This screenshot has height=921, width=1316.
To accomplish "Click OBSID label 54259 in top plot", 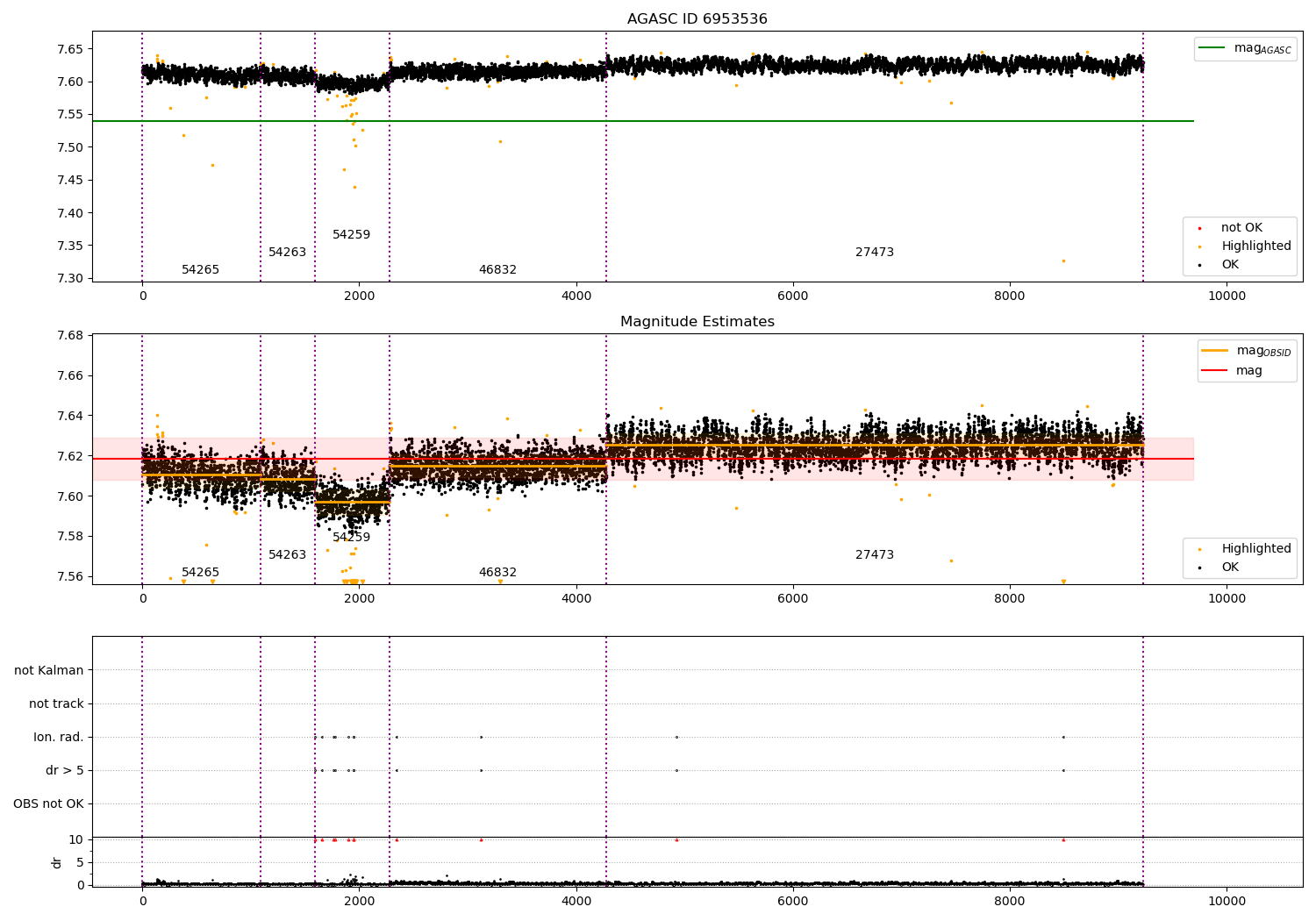I will 351,235.
